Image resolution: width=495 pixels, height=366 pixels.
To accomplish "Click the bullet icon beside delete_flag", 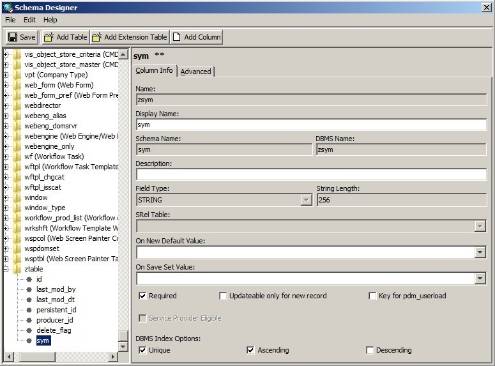I will coord(29,331).
